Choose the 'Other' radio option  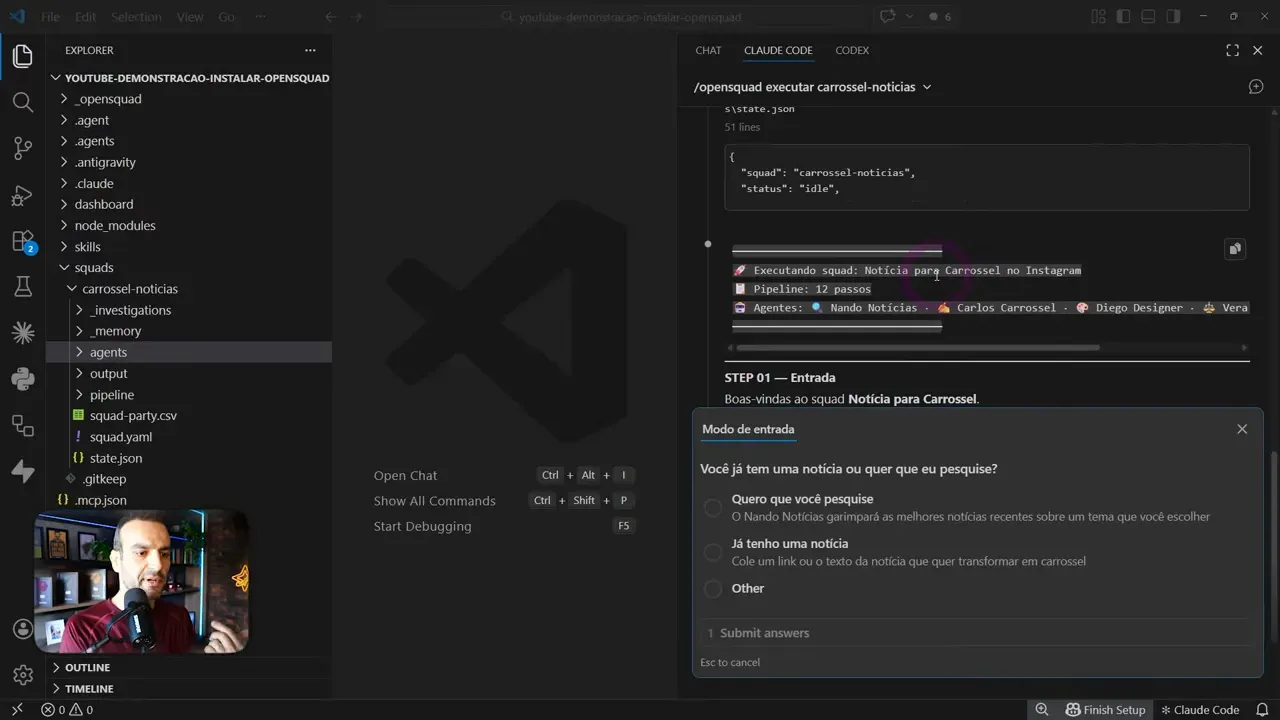713,589
